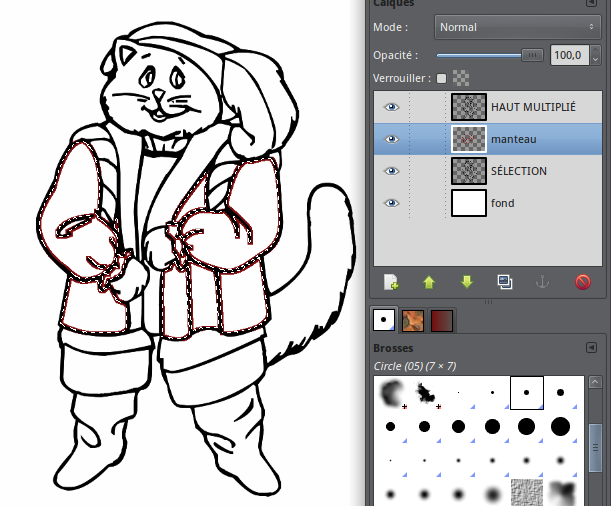Toggle the lock alpha channel icon
611x506 pixels.
(x=461, y=78)
